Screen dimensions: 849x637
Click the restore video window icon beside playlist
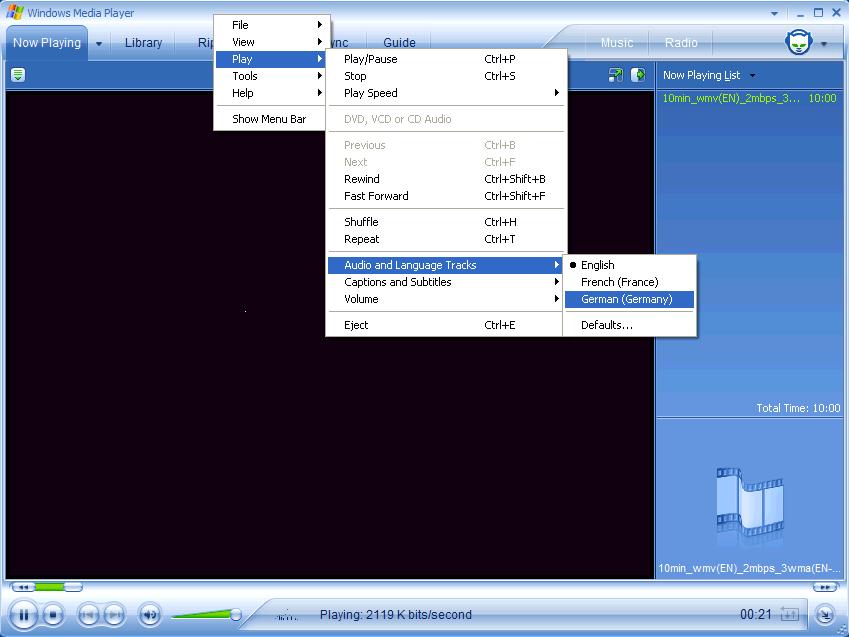638,75
